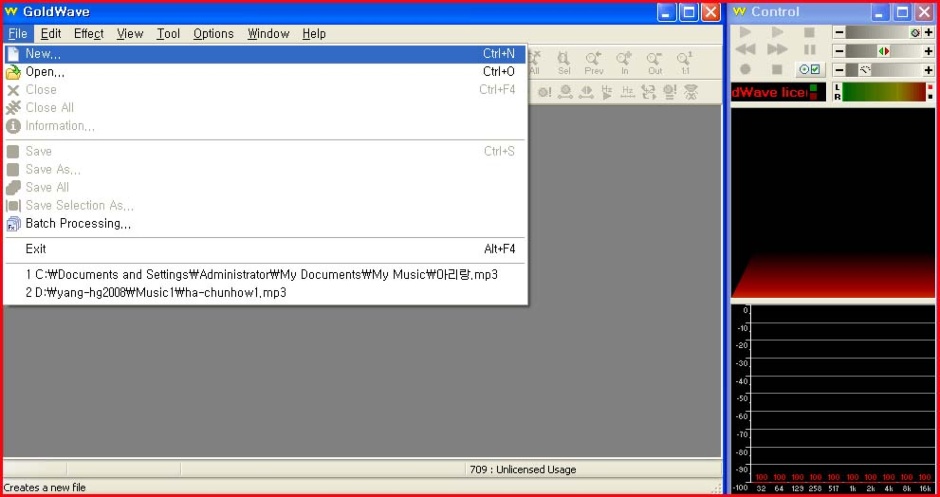
Task: Open recent file 아리랑.mp3
Action: point(265,275)
